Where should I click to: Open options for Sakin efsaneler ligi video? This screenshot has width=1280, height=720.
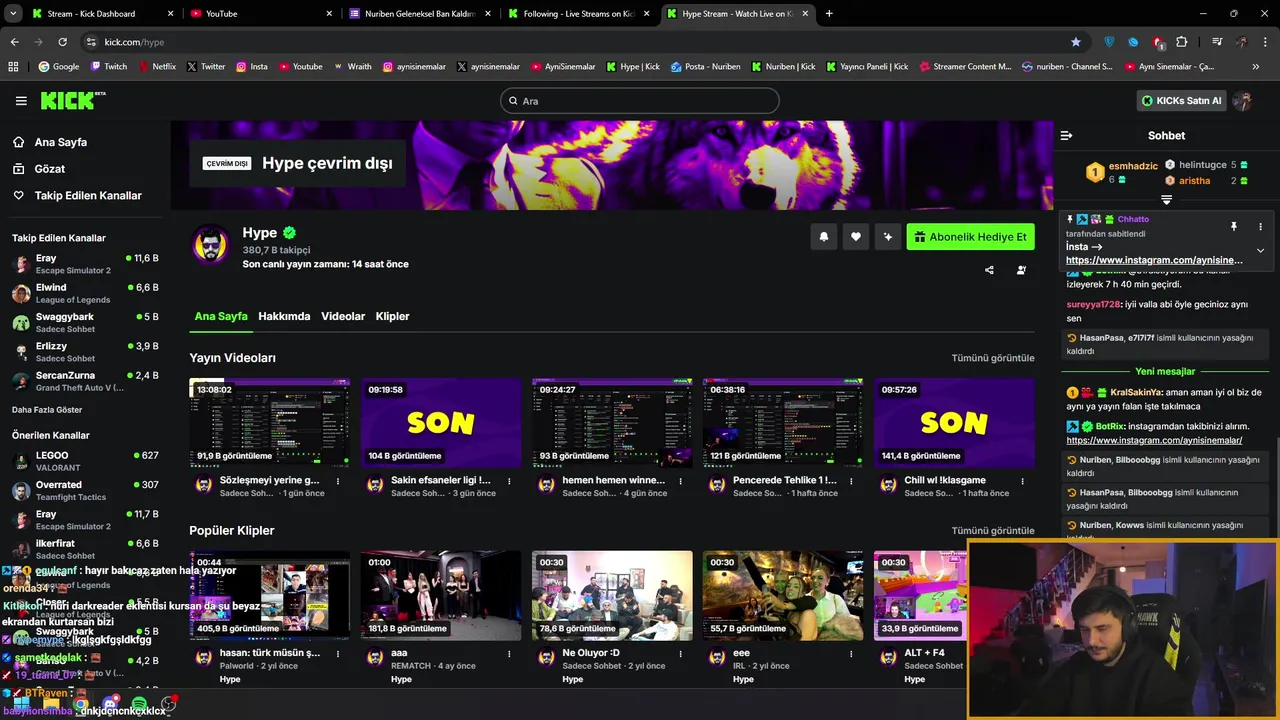pos(509,481)
